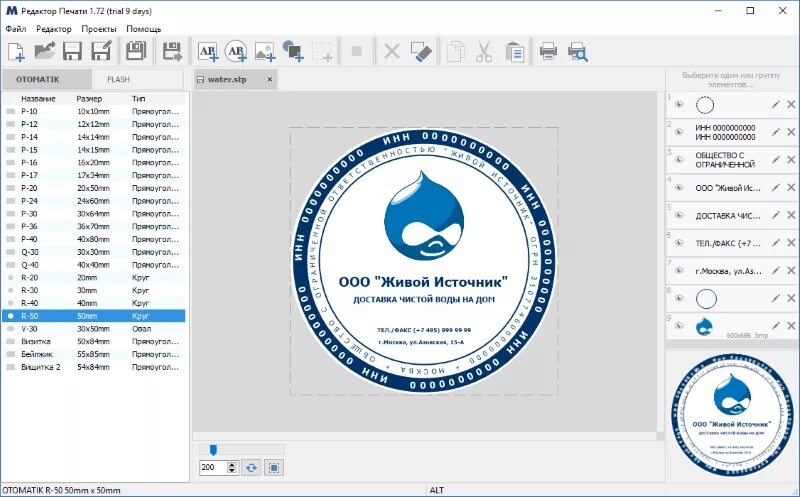800x497 pixels.
Task: Select ООО "Живой Источник" text on stamp
Action: (x=423, y=282)
